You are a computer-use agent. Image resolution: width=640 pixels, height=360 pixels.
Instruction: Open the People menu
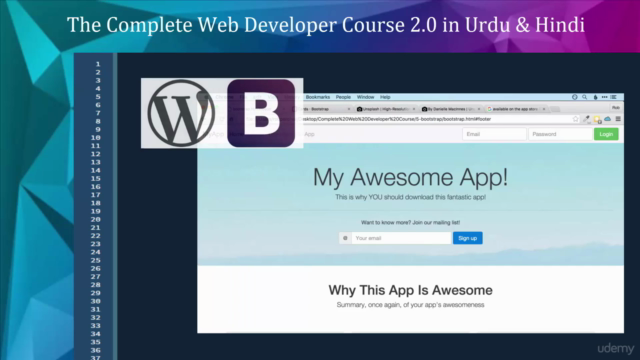point(343,97)
